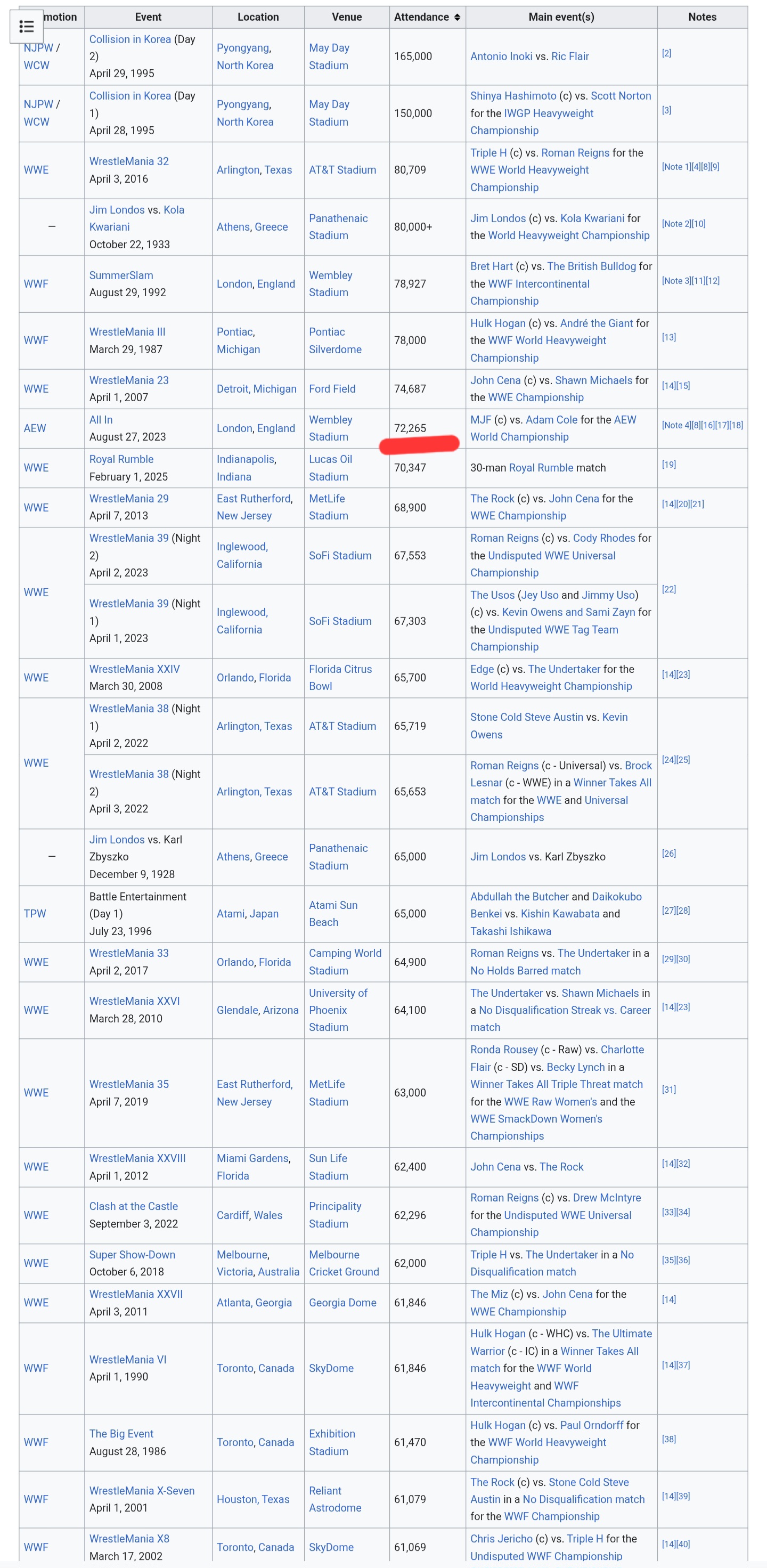This screenshot has width=767, height=1568.
Task: Click the Kola Kwariani event title link
Action: 136,218
